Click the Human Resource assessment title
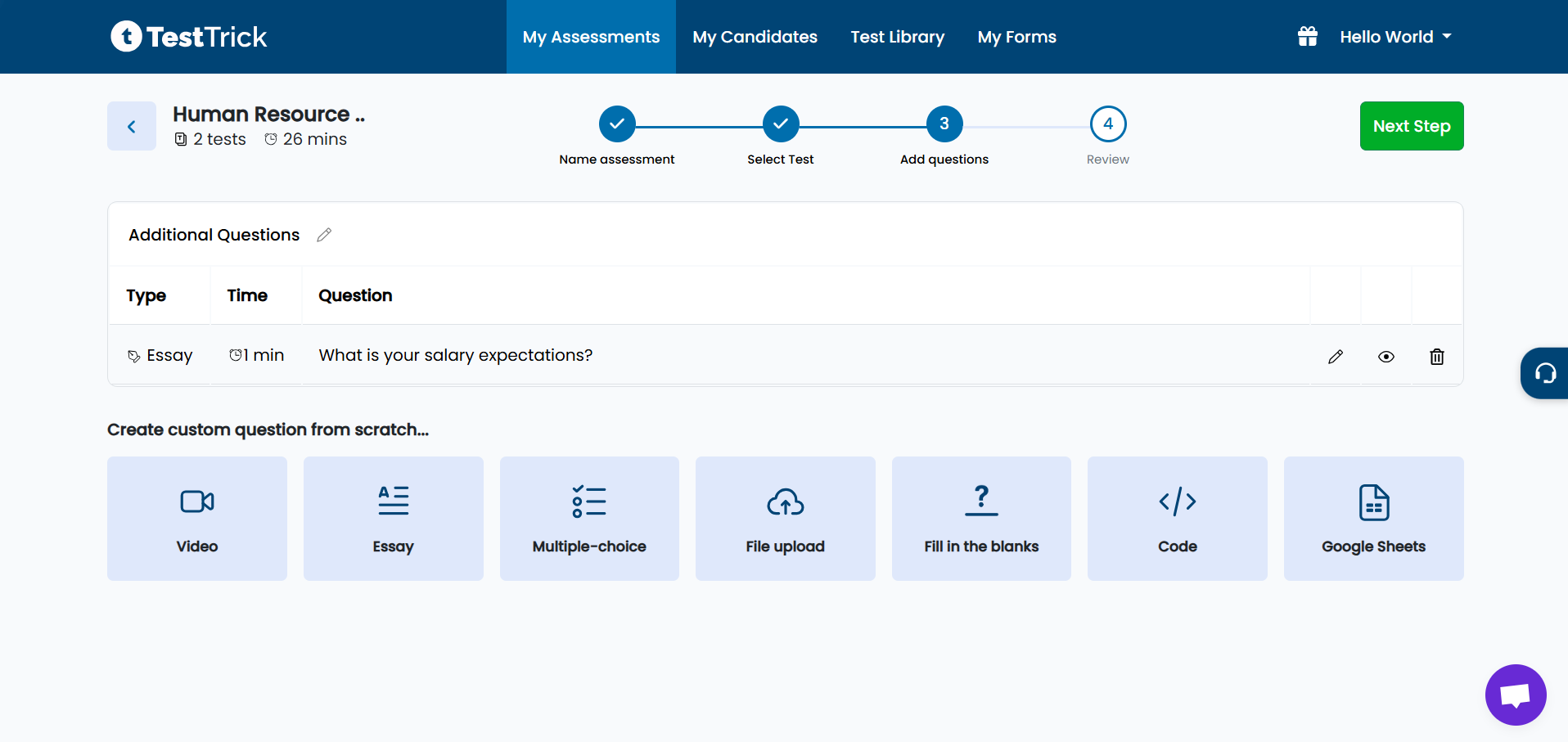Viewport: 1568px width, 742px height. click(x=269, y=114)
